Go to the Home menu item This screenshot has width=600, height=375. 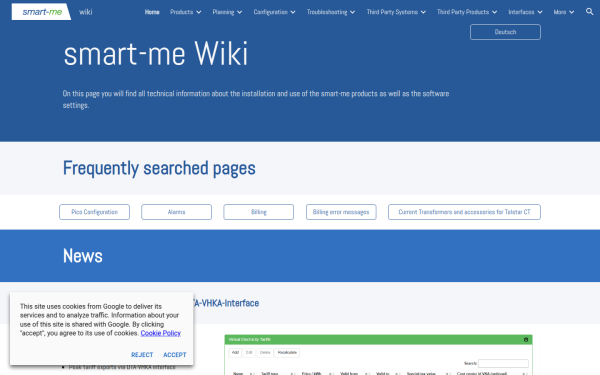152,12
